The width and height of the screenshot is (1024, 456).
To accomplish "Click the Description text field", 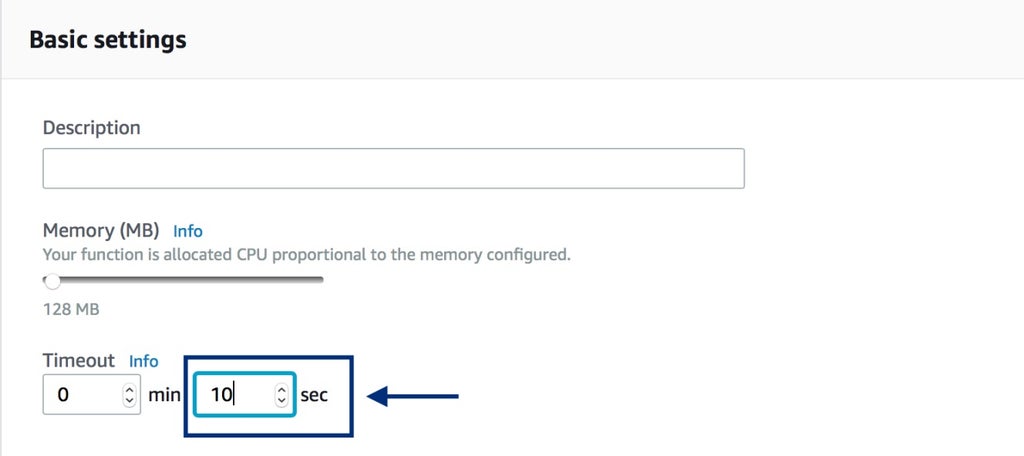I will 393,169.
